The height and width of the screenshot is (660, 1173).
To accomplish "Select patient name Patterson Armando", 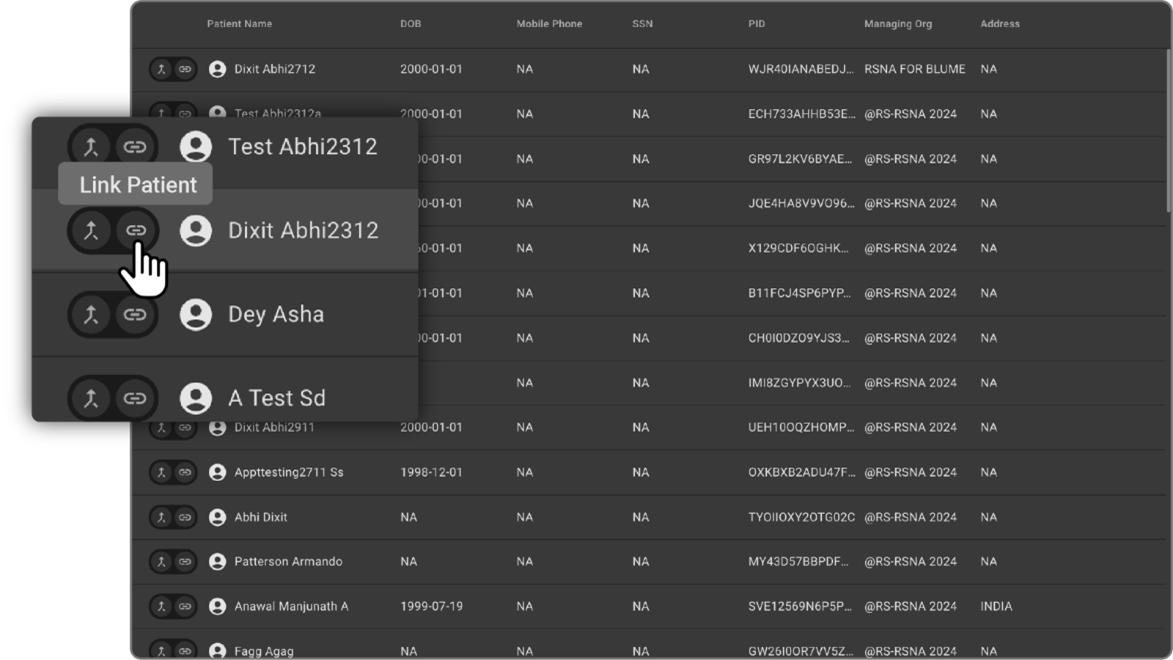I will click(288, 562).
